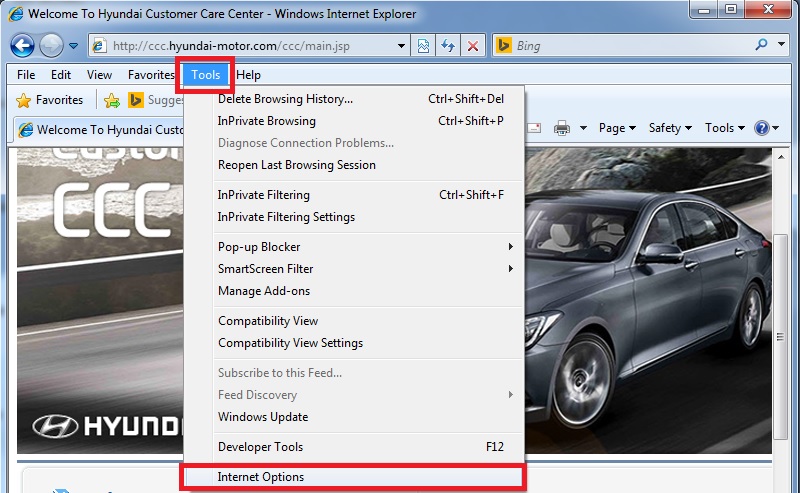Choose InPrivate Browsing
800x493 pixels.
point(354,121)
